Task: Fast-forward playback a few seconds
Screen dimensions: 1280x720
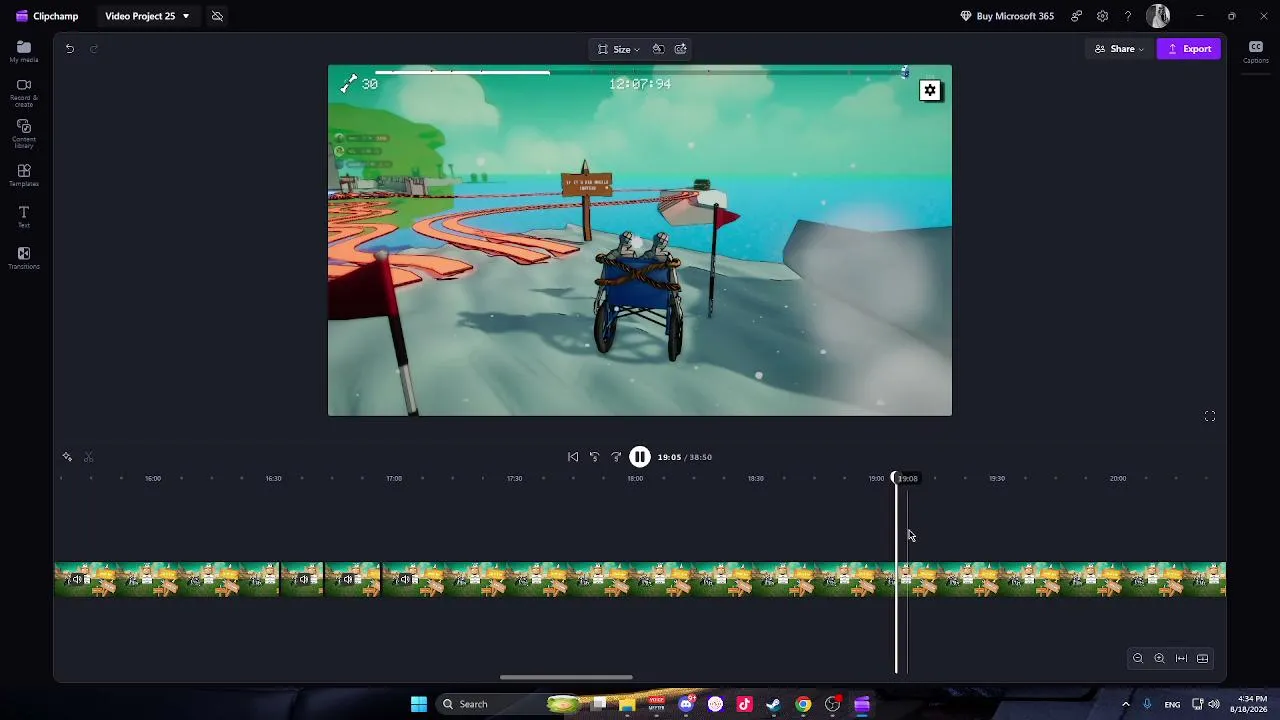Action: 616,457
